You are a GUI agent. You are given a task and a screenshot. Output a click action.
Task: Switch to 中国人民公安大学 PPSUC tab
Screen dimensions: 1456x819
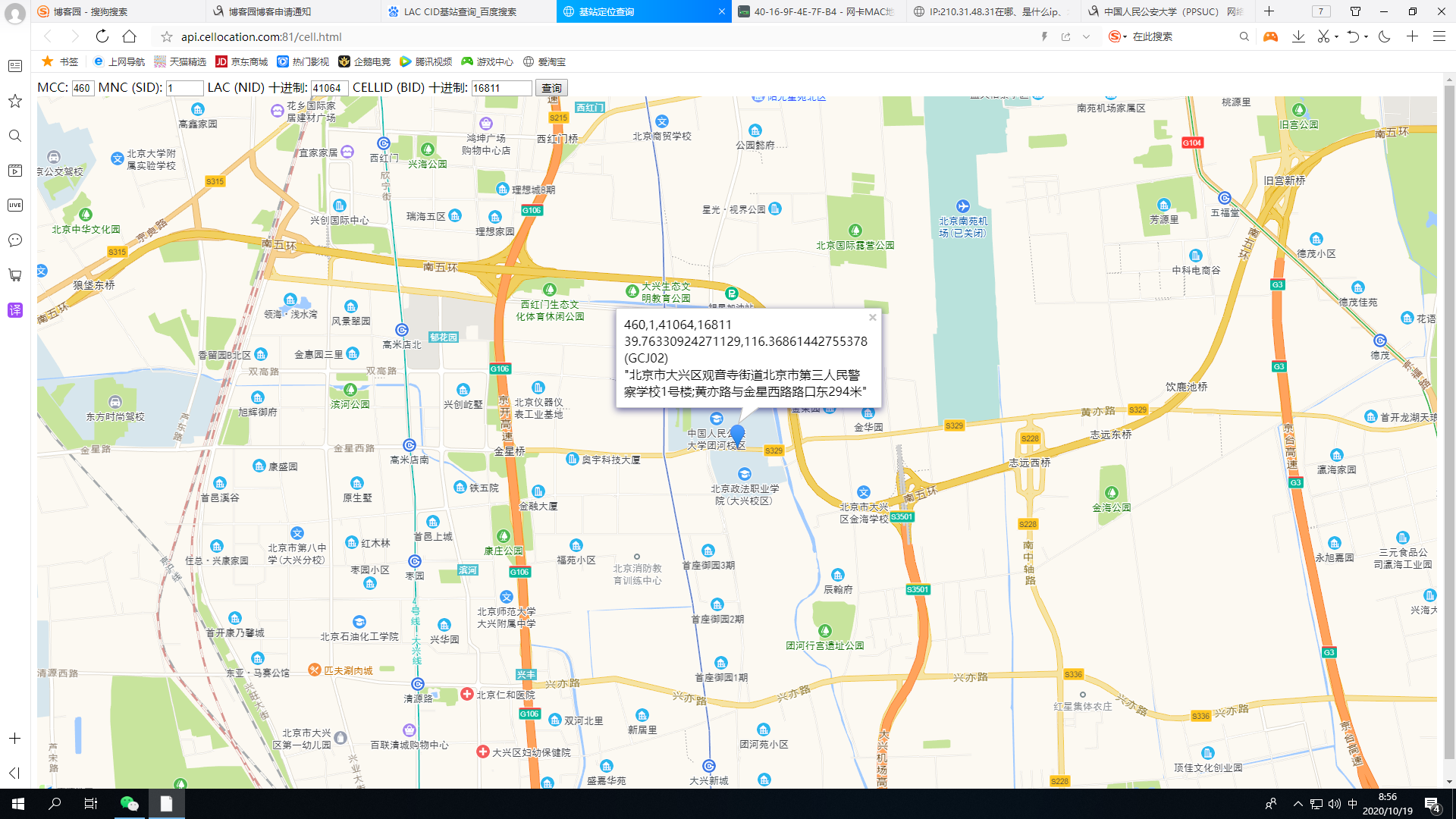[x=1168, y=11]
